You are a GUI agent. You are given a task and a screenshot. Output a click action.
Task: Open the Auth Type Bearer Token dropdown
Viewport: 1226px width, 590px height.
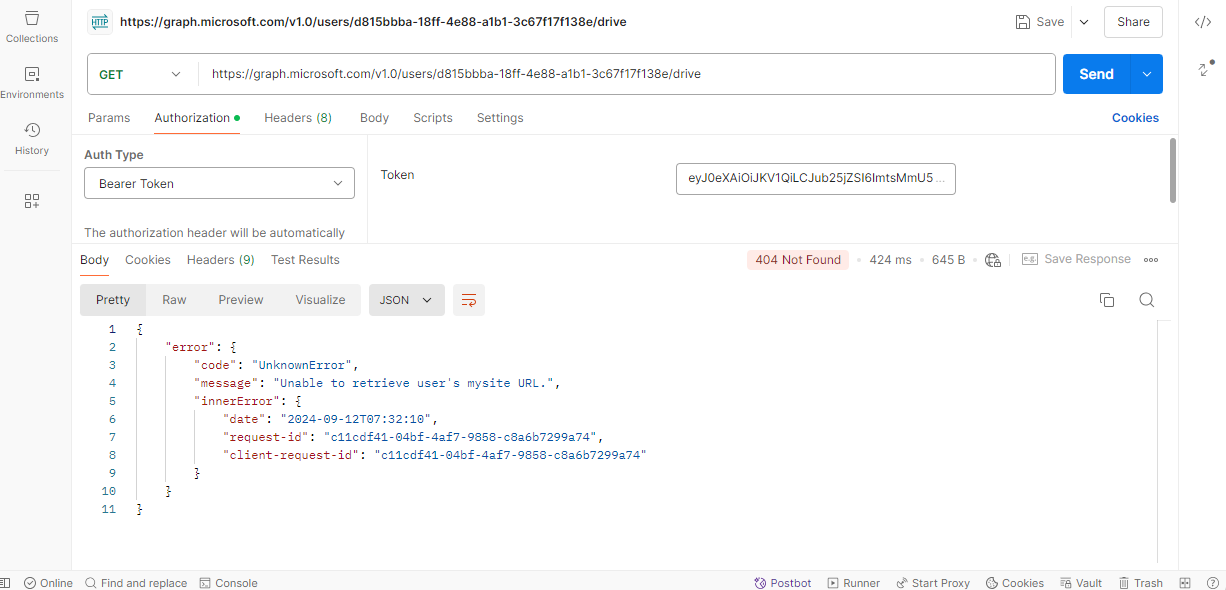click(219, 184)
